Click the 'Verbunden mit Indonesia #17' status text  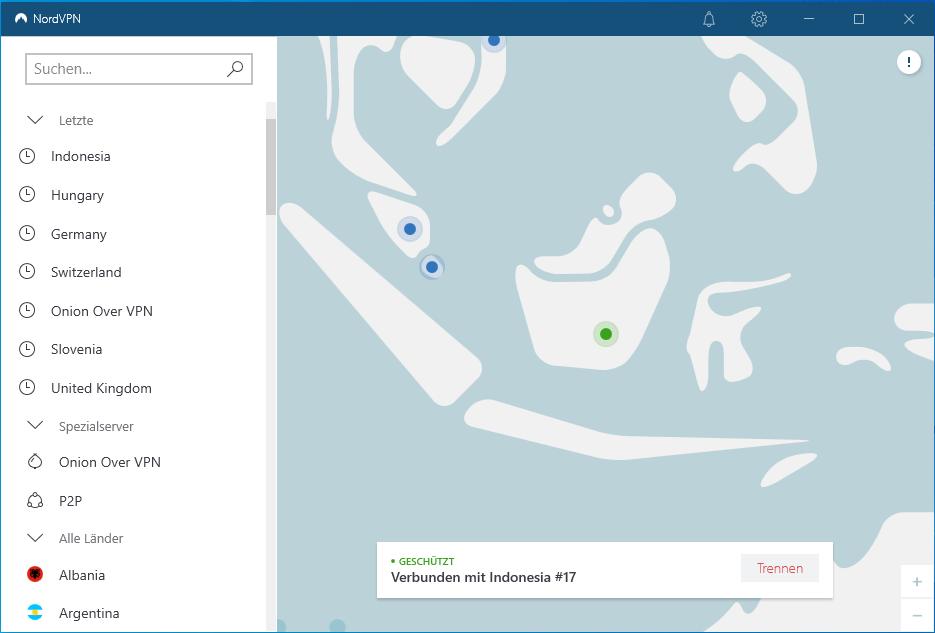coord(484,577)
